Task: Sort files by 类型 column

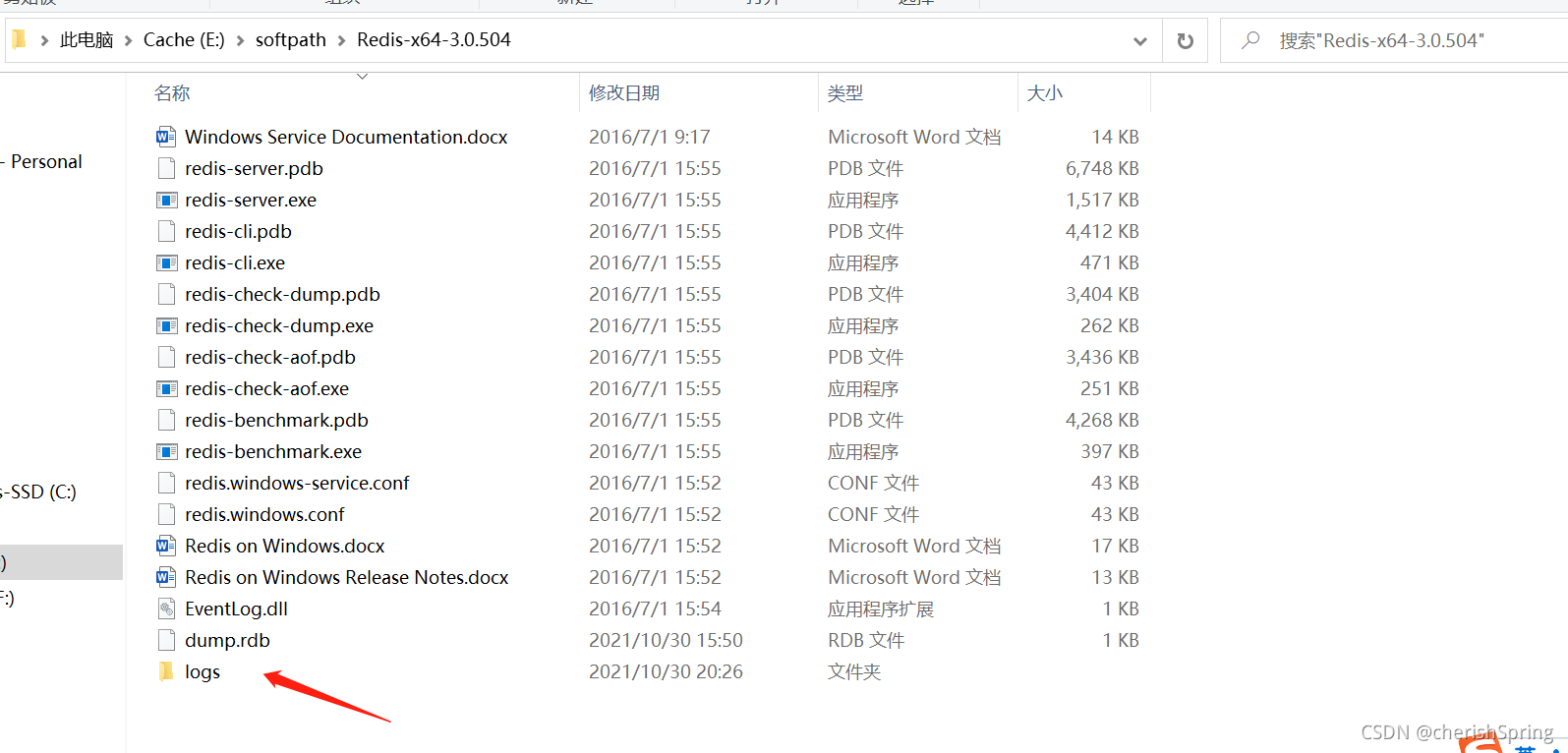Action: point(845,93)
